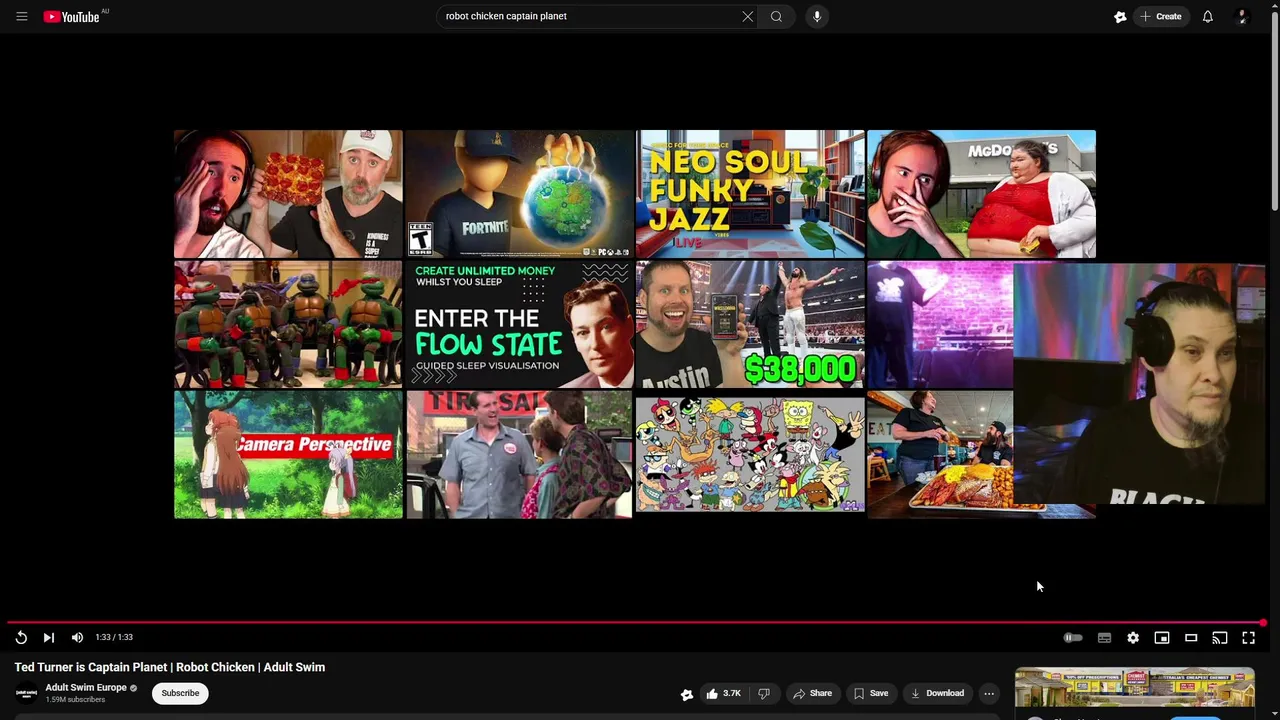Toggle subtitles closed captions
This screenshot has height=720, width=1280.
[1104, 637]
